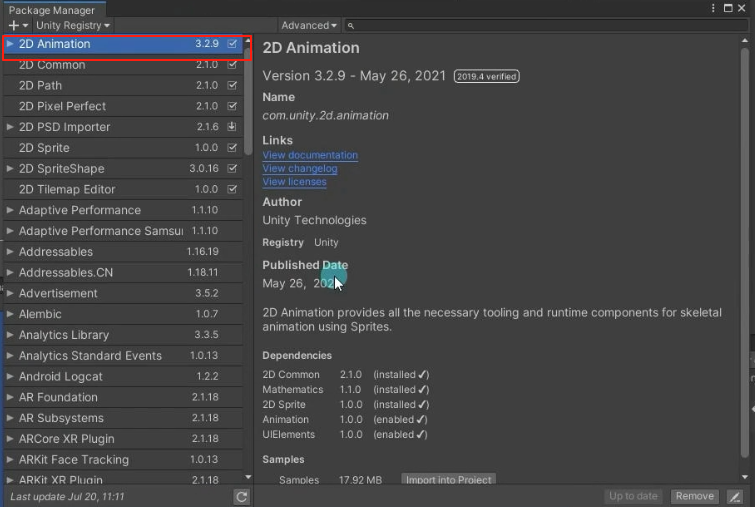
Task: Expand the Analytics Library versions arrow
Action: pos(10,335)
